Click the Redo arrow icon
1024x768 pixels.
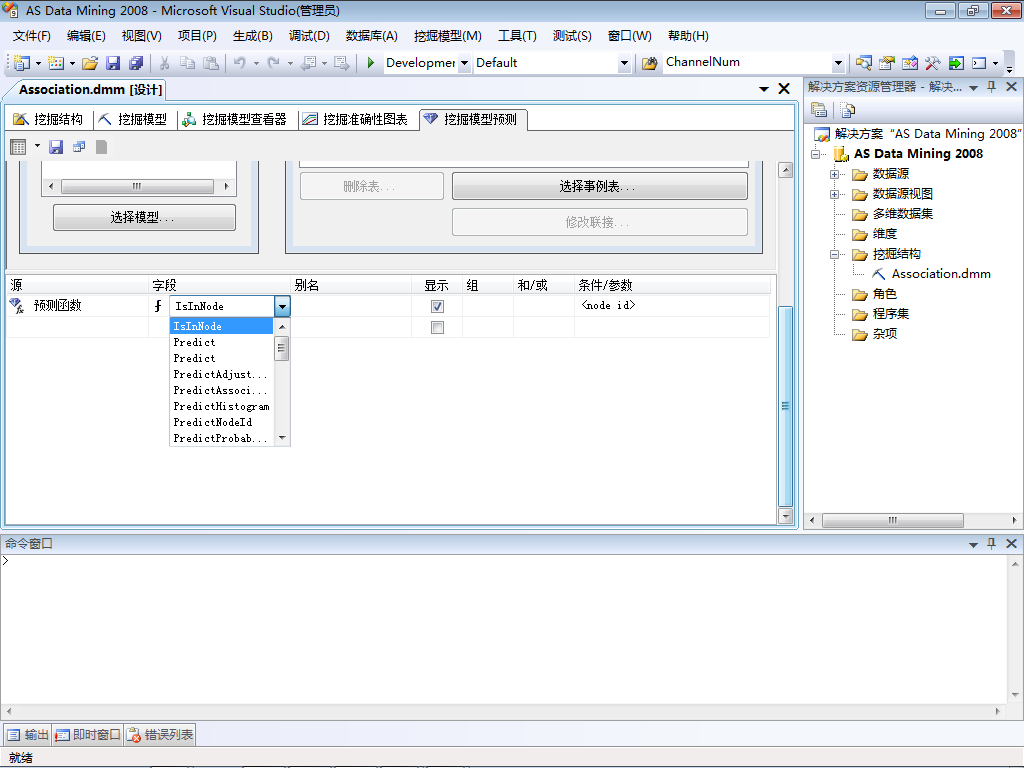click(x=274, y=63)
